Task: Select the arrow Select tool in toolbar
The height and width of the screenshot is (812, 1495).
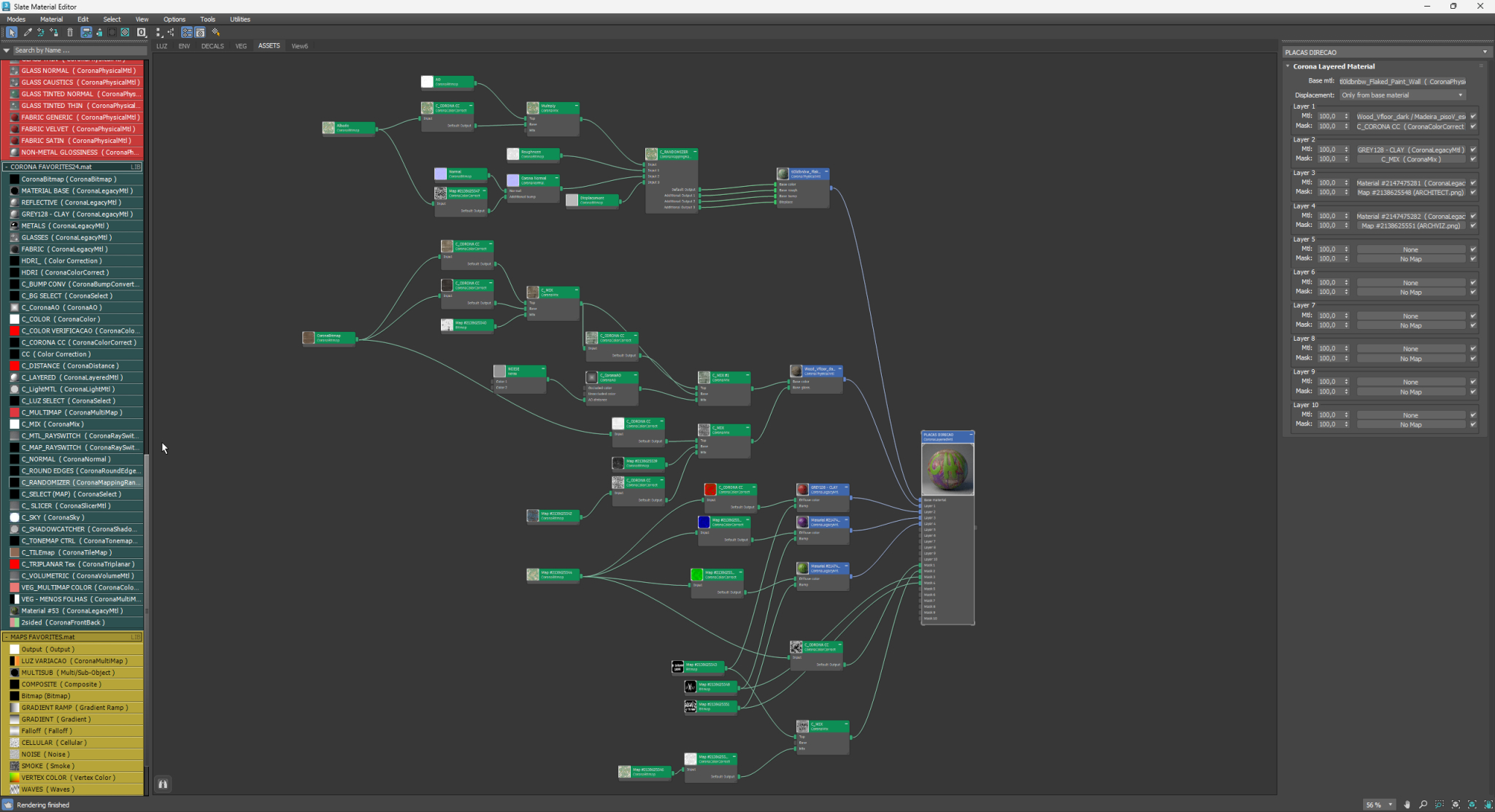Action: point(12,32)
